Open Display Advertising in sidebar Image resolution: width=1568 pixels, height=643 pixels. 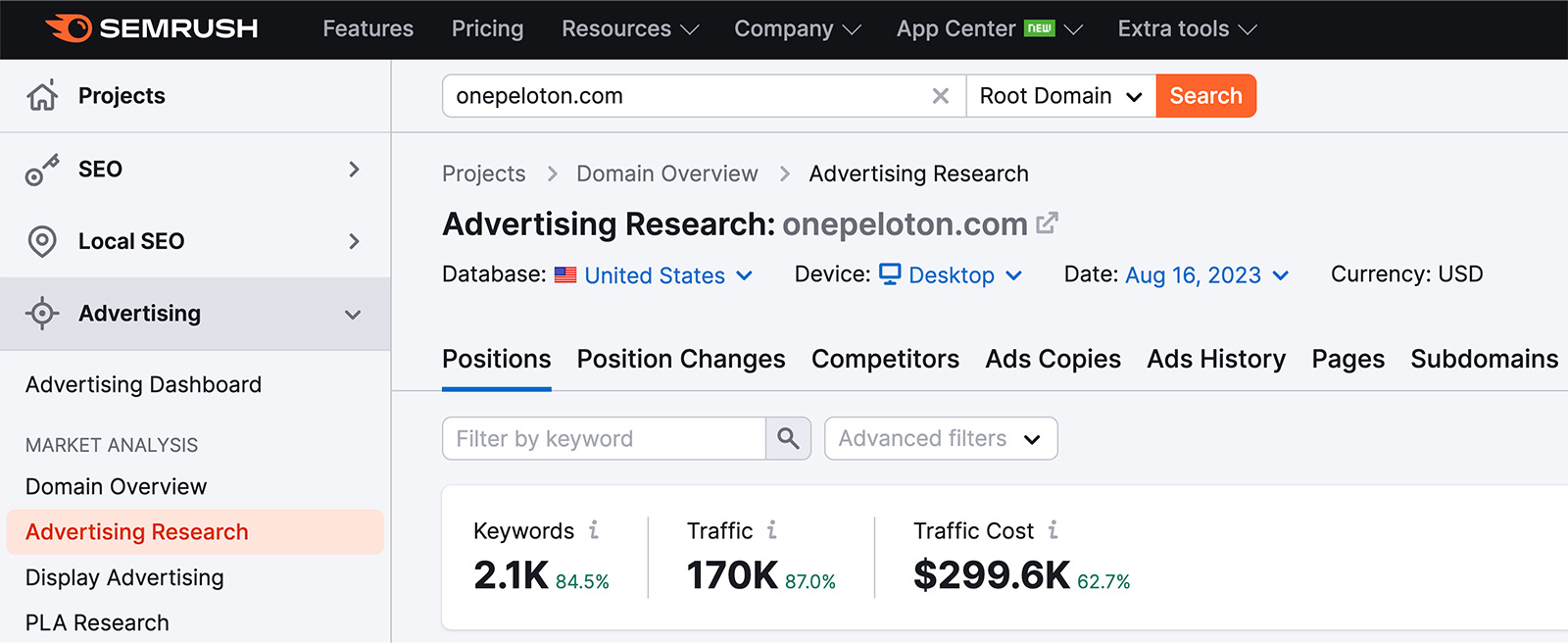click(124, 578)
